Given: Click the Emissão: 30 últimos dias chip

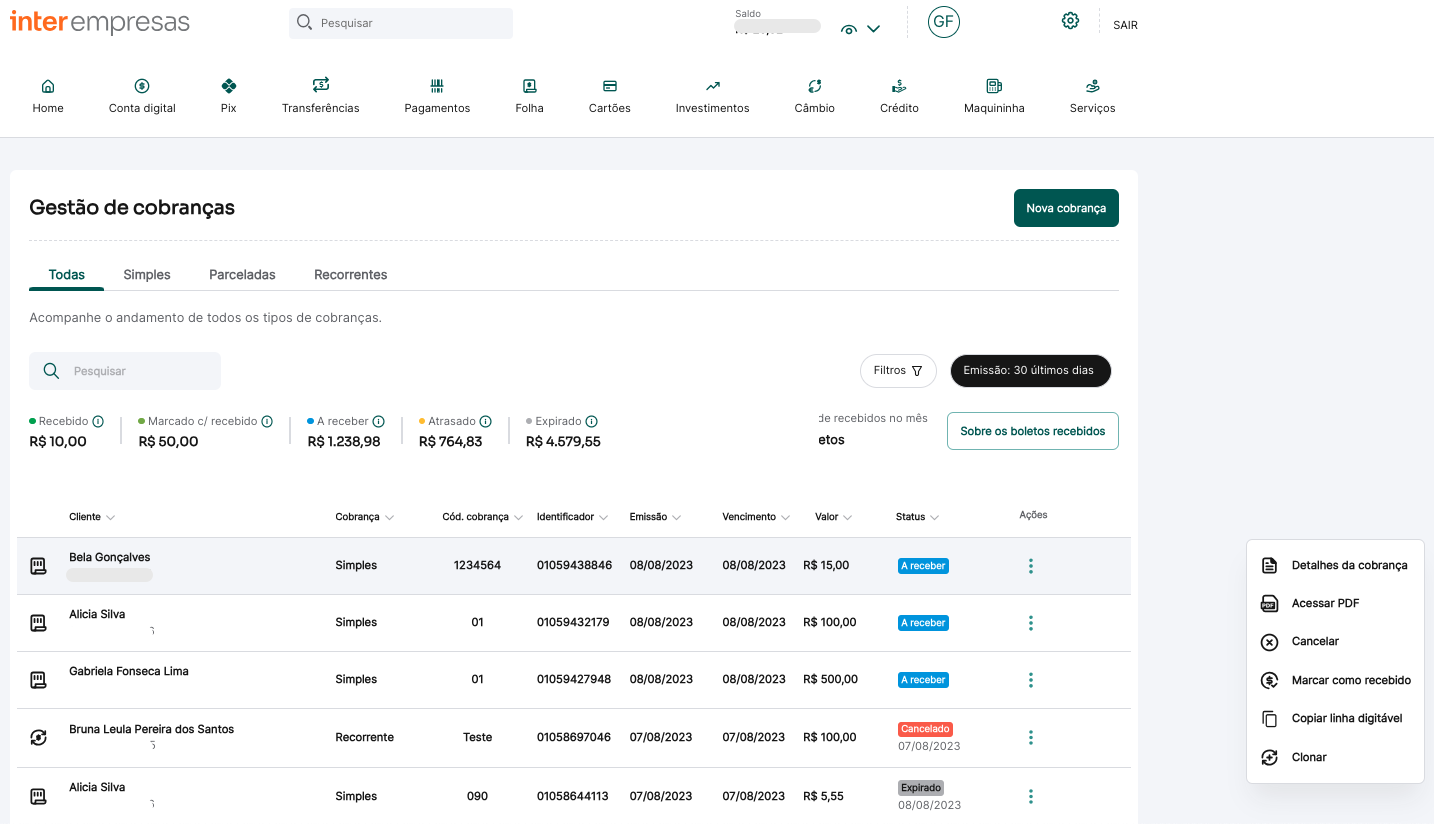Looking at the screenshot, I should tap(1030, 370).
